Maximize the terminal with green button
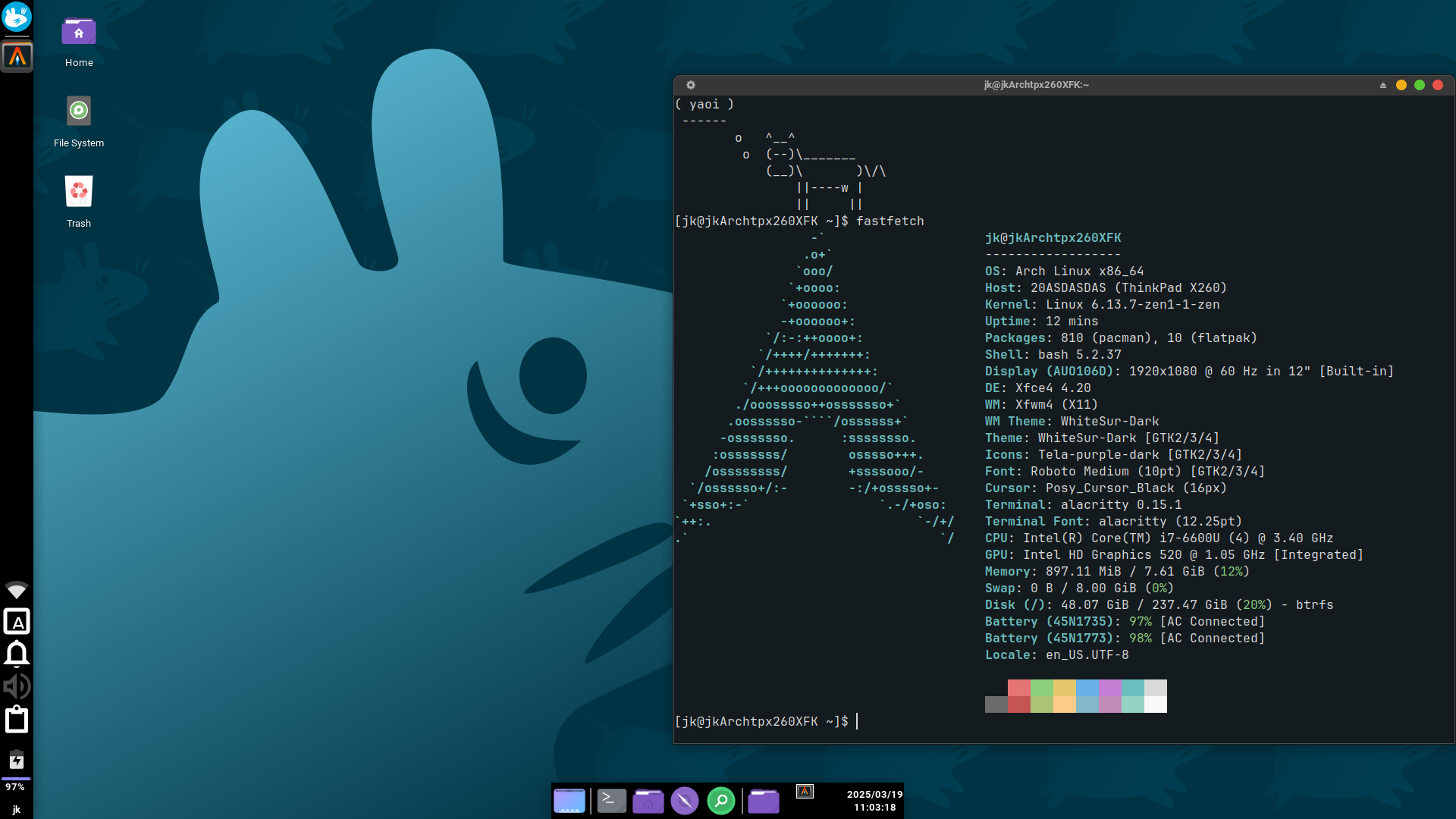This screenshot has width=1456, height=819. click(1420, 85)
